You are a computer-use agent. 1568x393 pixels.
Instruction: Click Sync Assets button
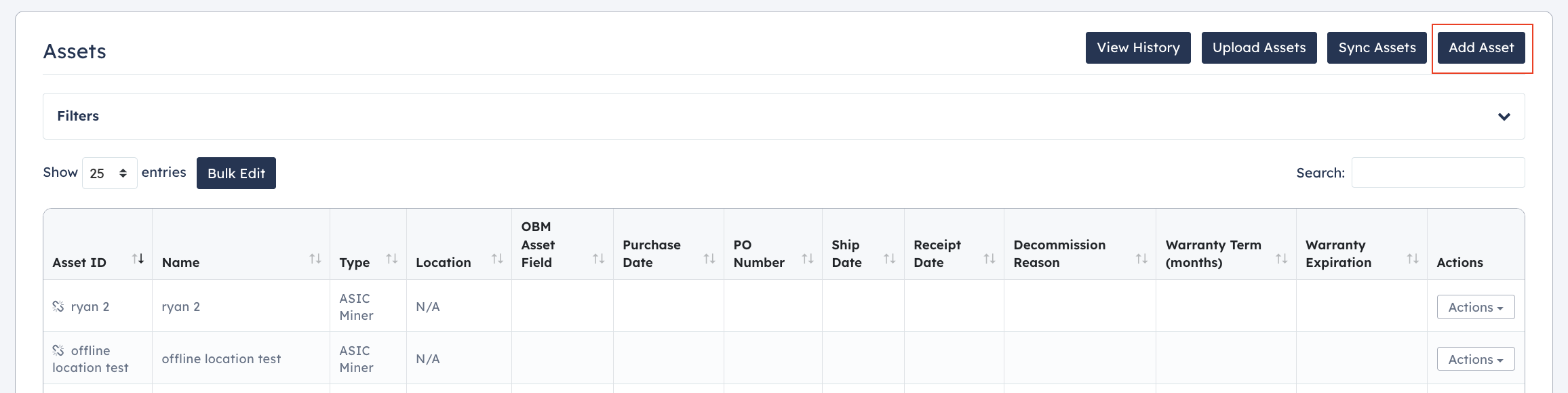[x=1377, y=48]
